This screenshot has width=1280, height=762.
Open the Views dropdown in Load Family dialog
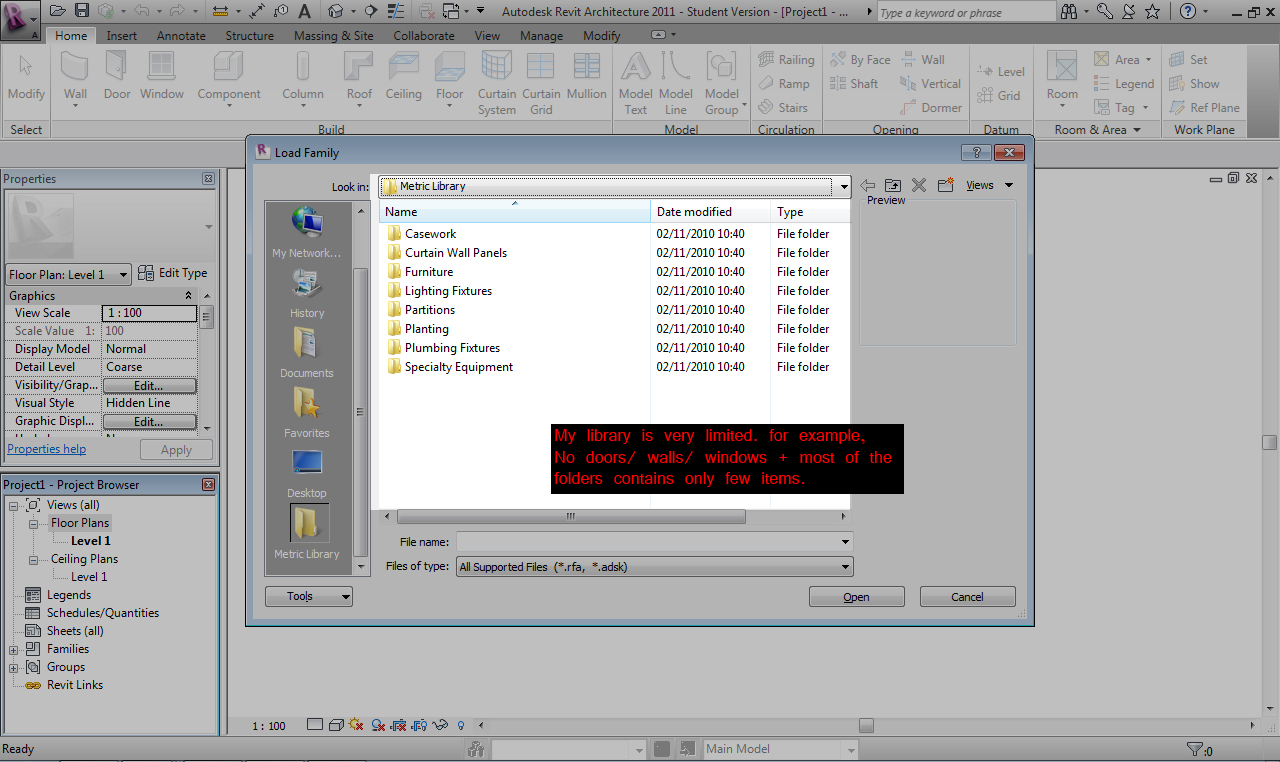pyautogui.click(x=990, y=185)
